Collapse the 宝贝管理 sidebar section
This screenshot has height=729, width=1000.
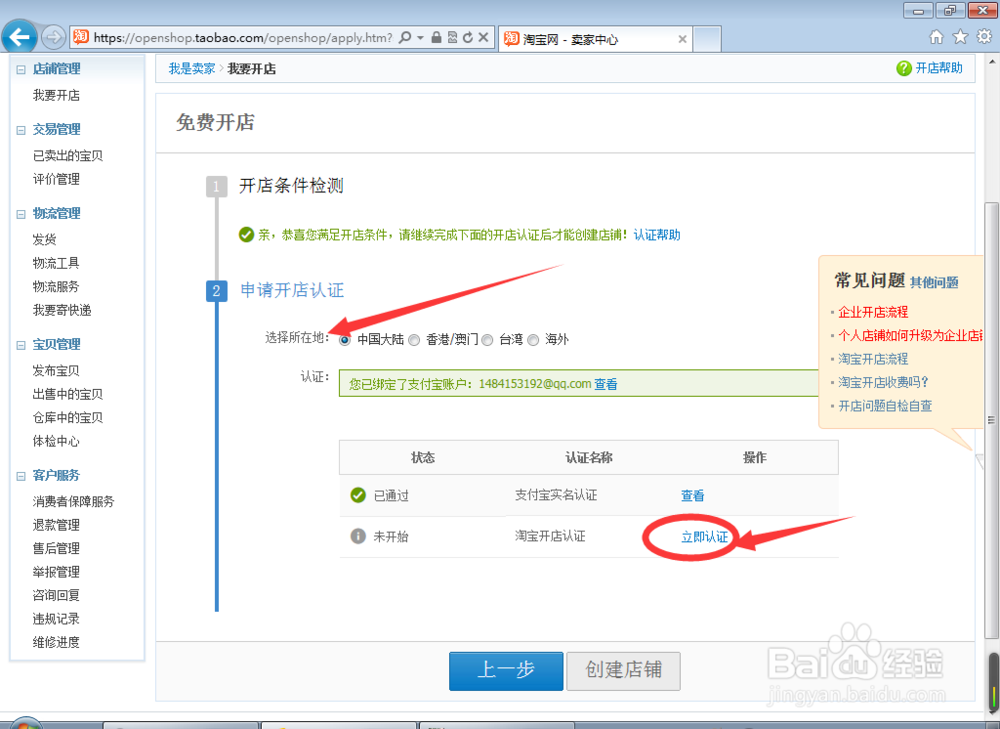pyautogui.click(x=21, y=345)
